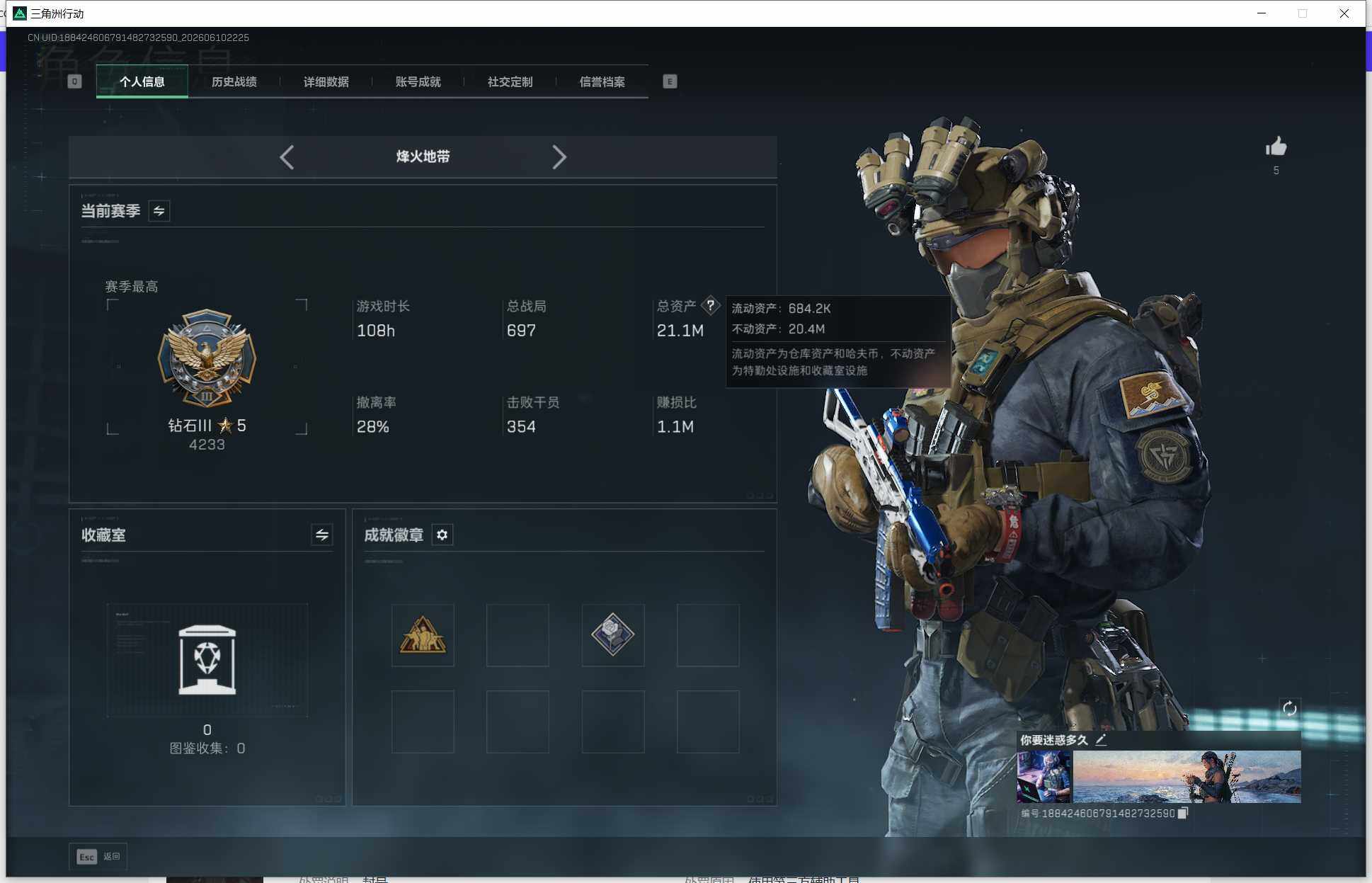This screenshot has height=883, width=1372.
Task: Copy the player 编号 with the copy icon
Action: pos(1182,814)
